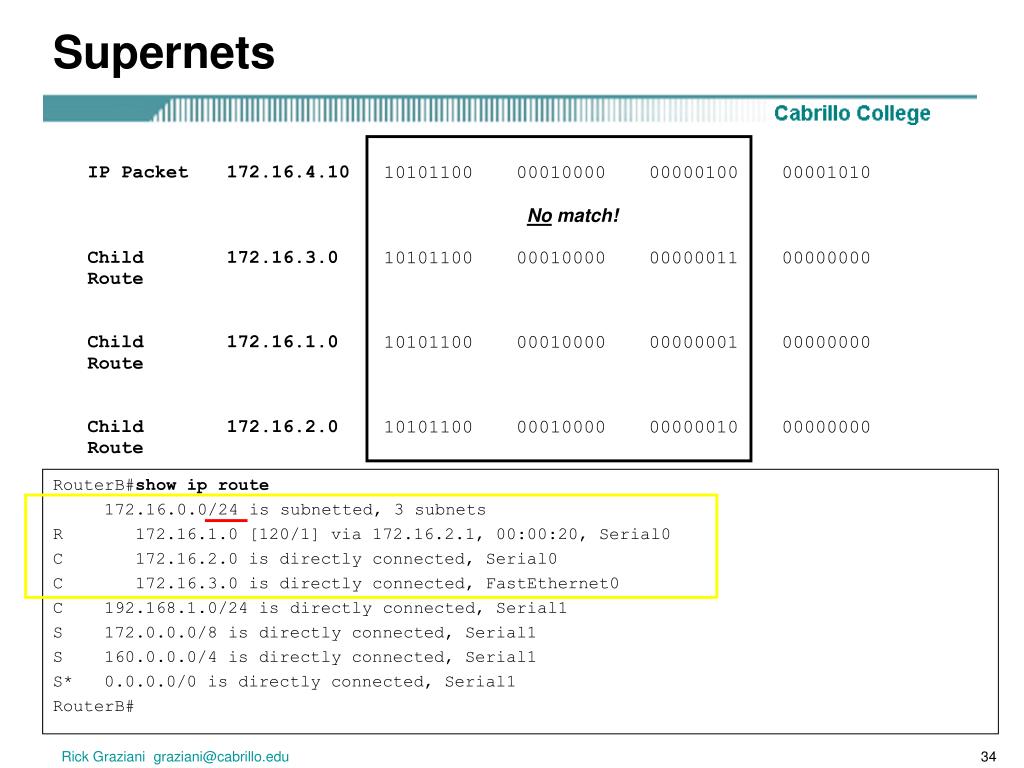The height and width of the screenshot is (768, 1024).
Task: Click the timer "00:00:20"
Action: (537, 534)
